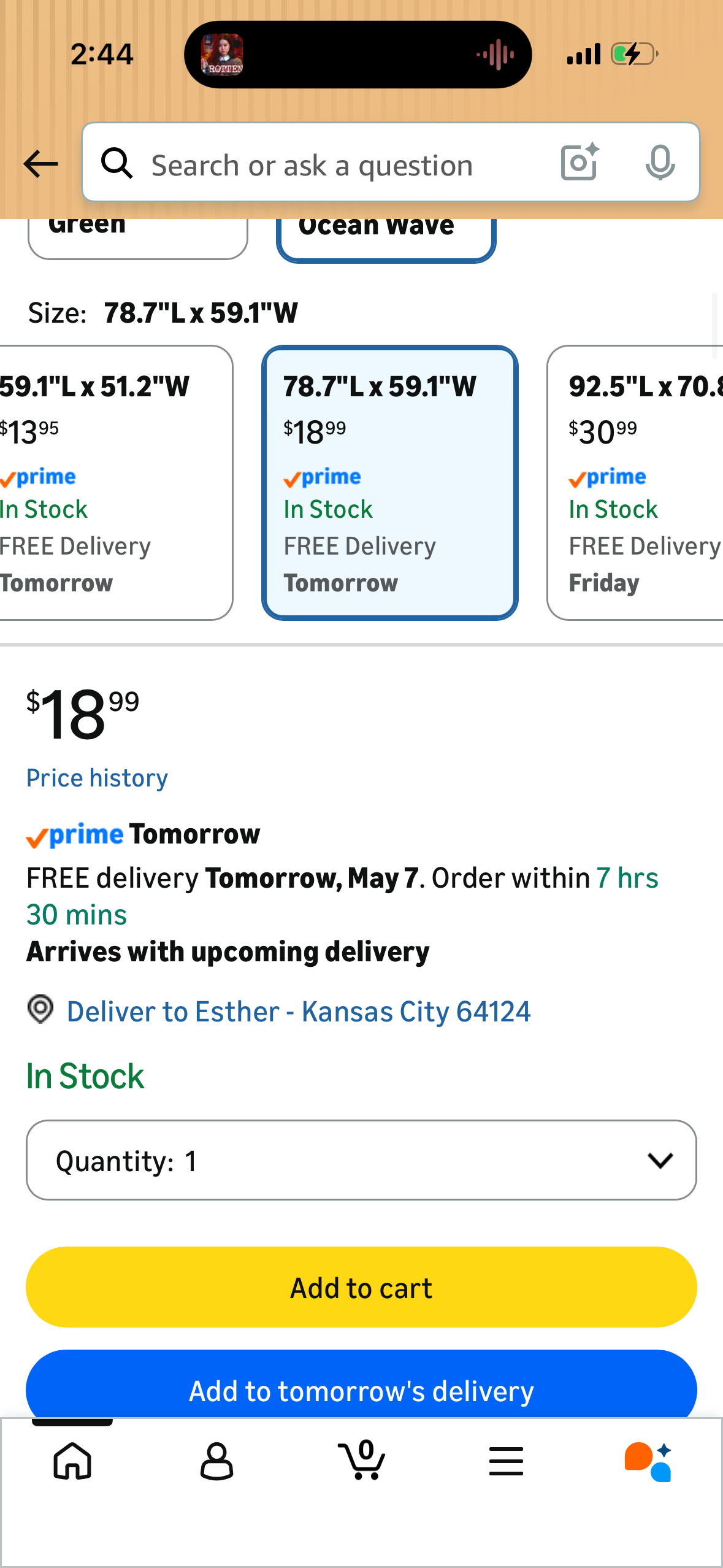Screen dimensions: 723x1568
Task: Open camera lens search icon
Action: pyautogui.click(x=580, y=163)
